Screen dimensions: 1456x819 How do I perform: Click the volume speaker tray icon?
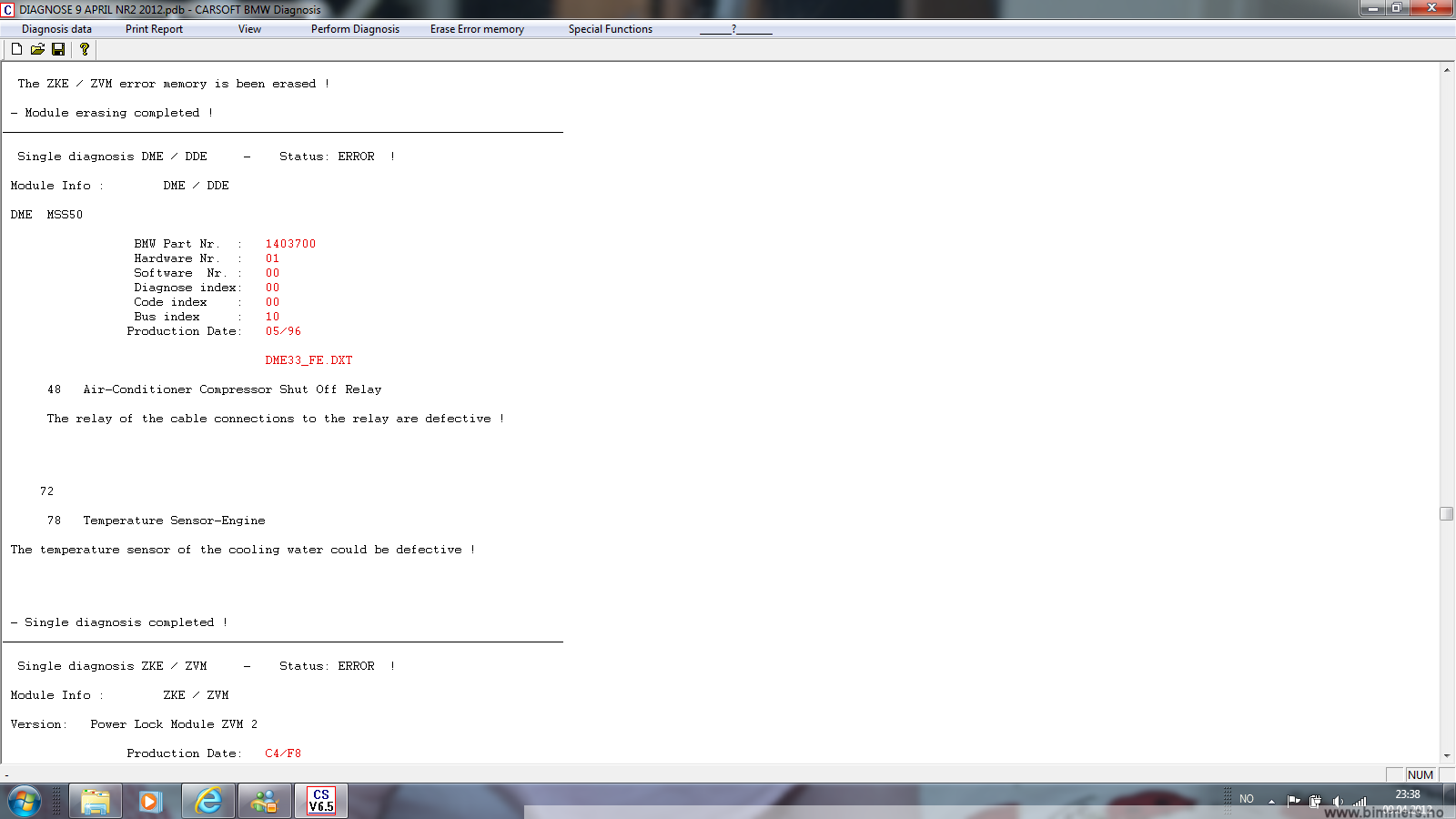1337,802
